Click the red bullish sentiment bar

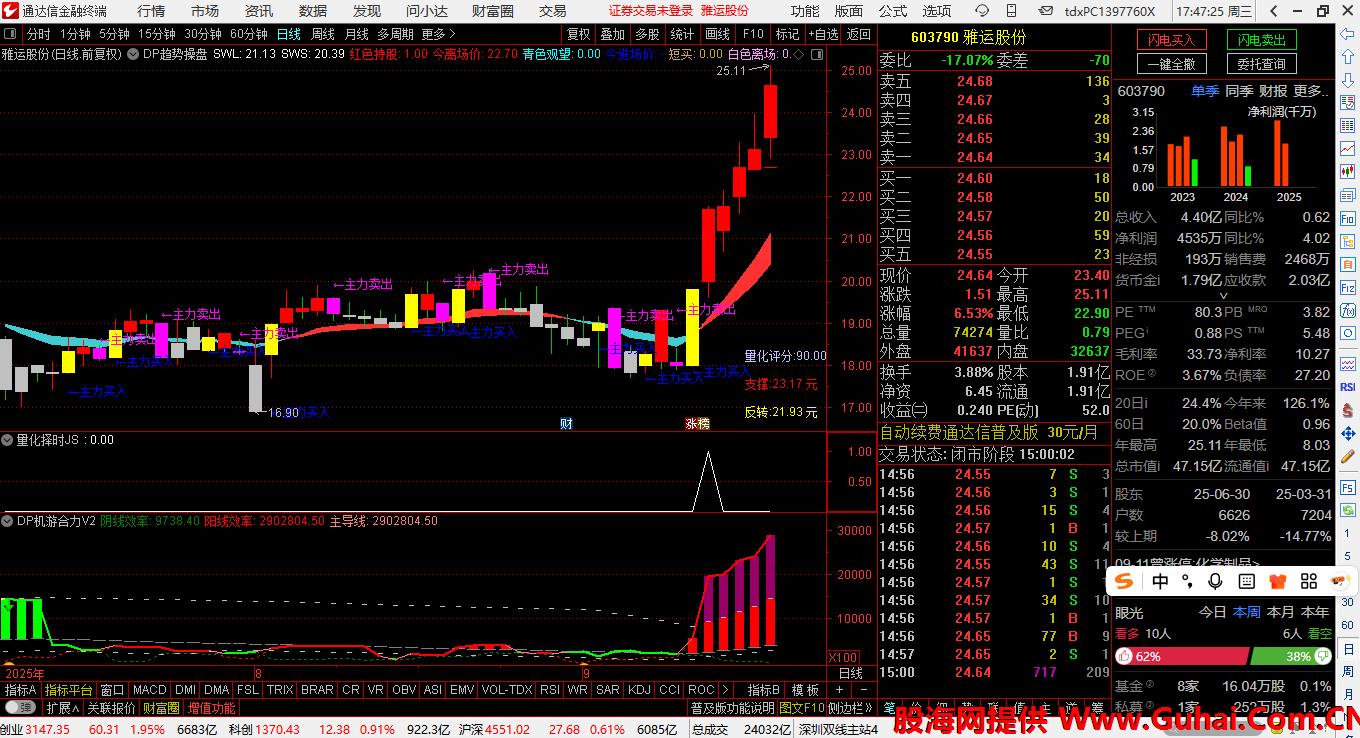click(x=1181, y=657)
